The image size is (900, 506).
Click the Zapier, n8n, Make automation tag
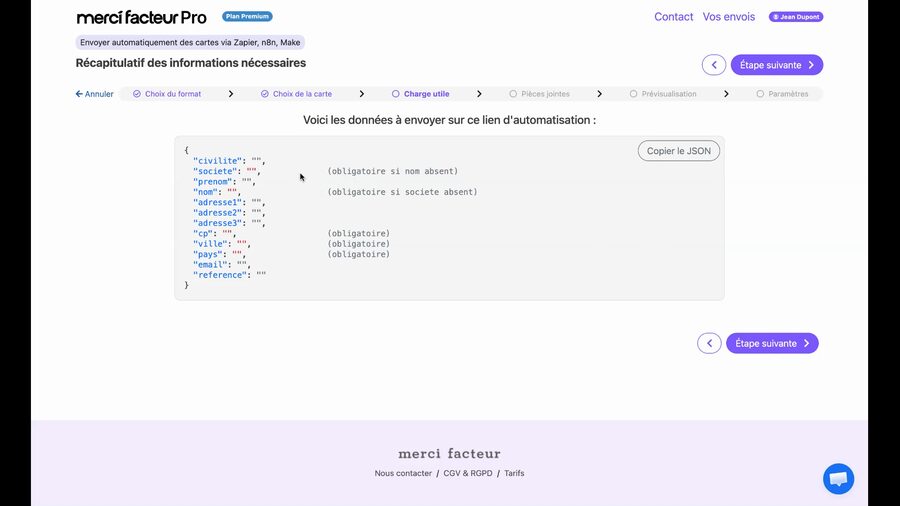190,42
